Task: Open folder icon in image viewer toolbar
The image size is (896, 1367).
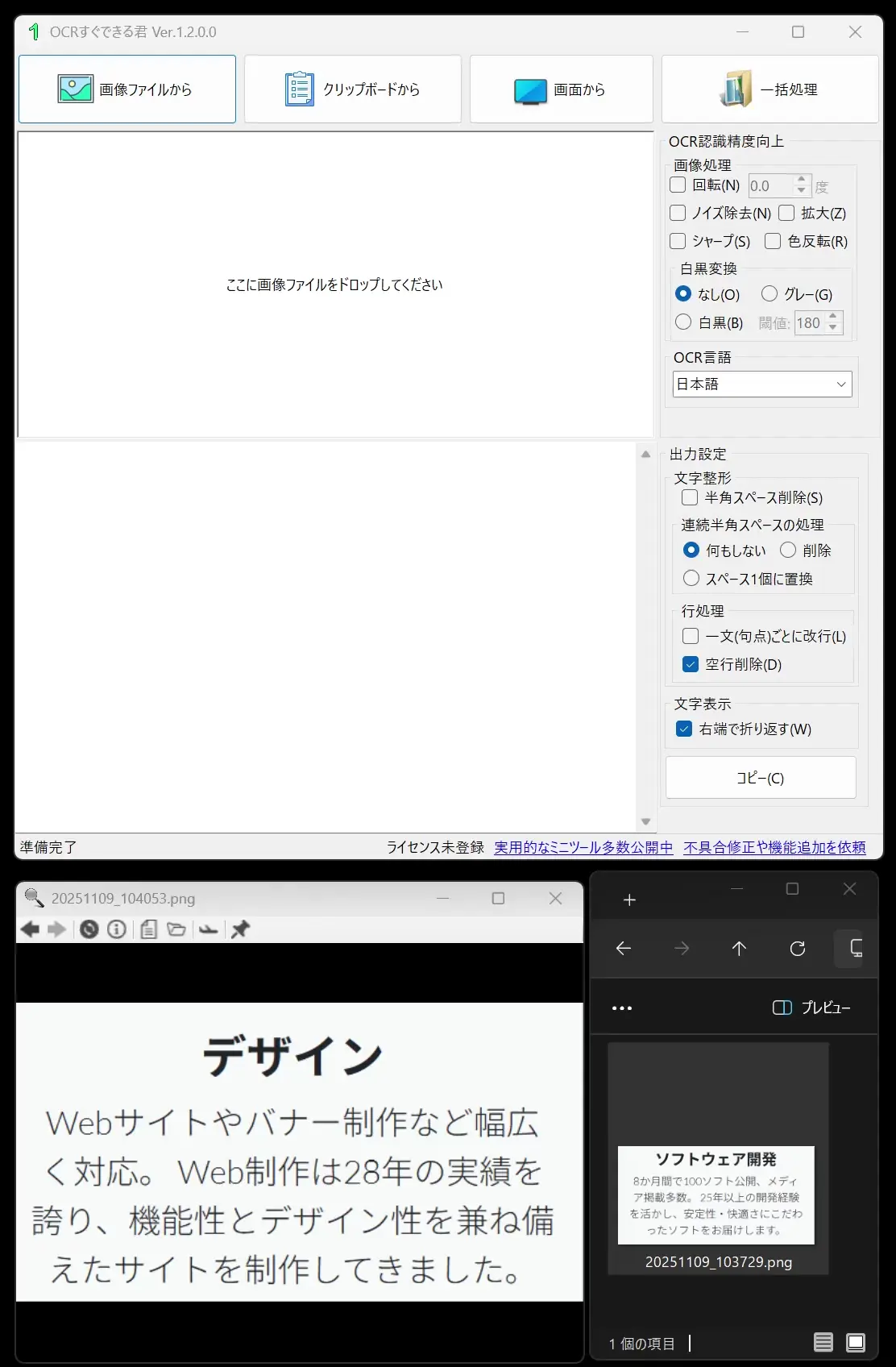Action: [x=176, y=929]
